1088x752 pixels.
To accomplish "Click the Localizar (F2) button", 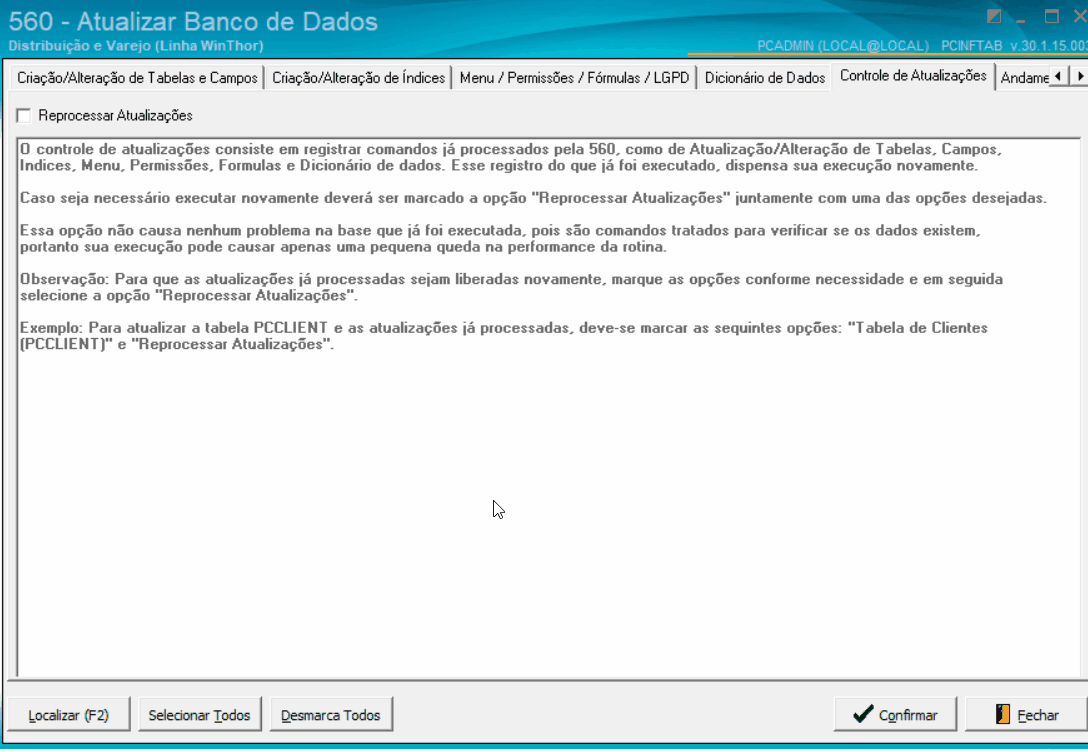I will coord(69,715).
